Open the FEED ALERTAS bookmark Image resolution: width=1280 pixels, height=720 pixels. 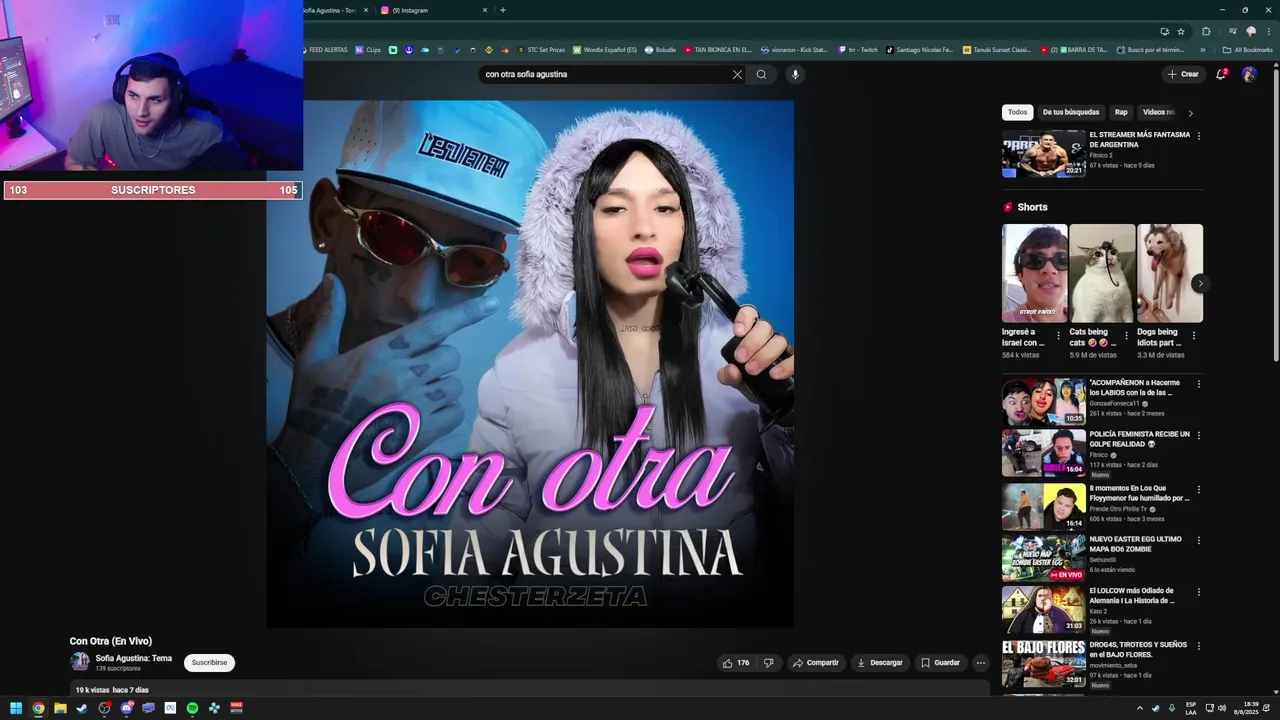click(323, 50)
